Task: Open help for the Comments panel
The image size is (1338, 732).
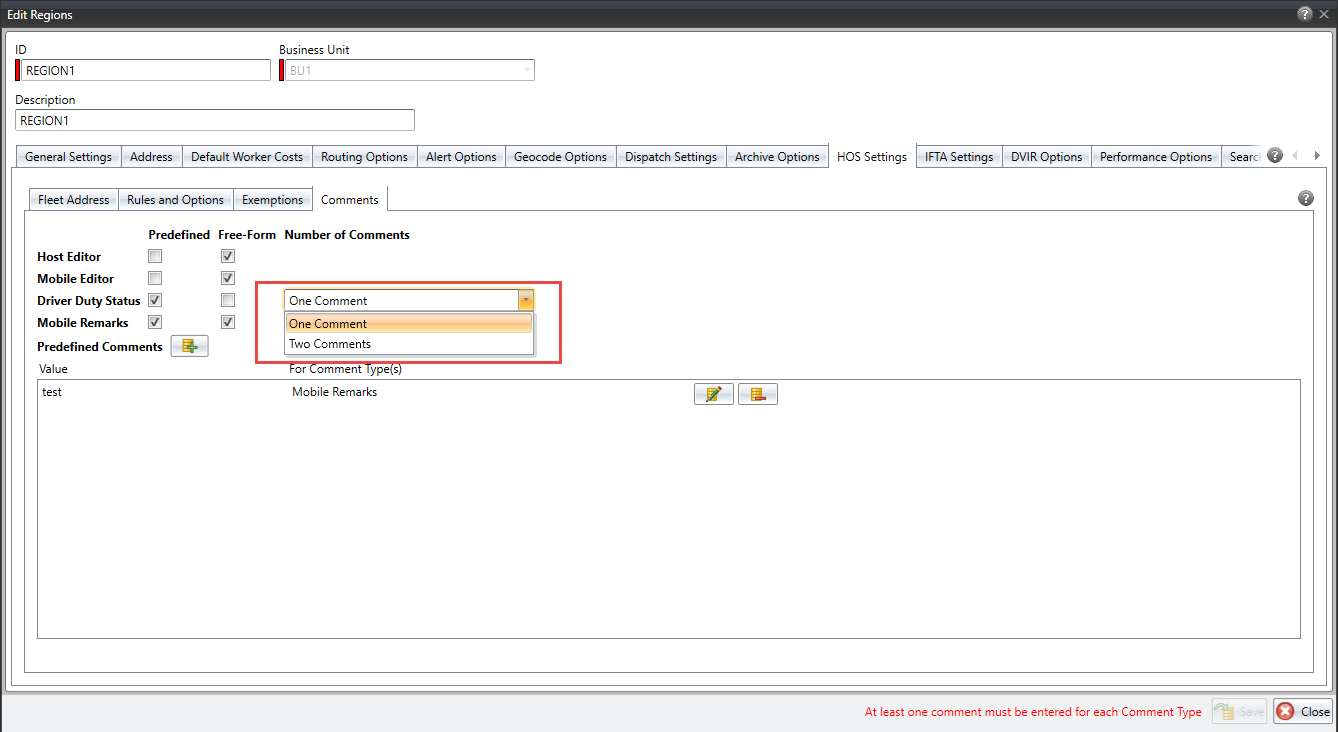Action: pos(1305,198)
